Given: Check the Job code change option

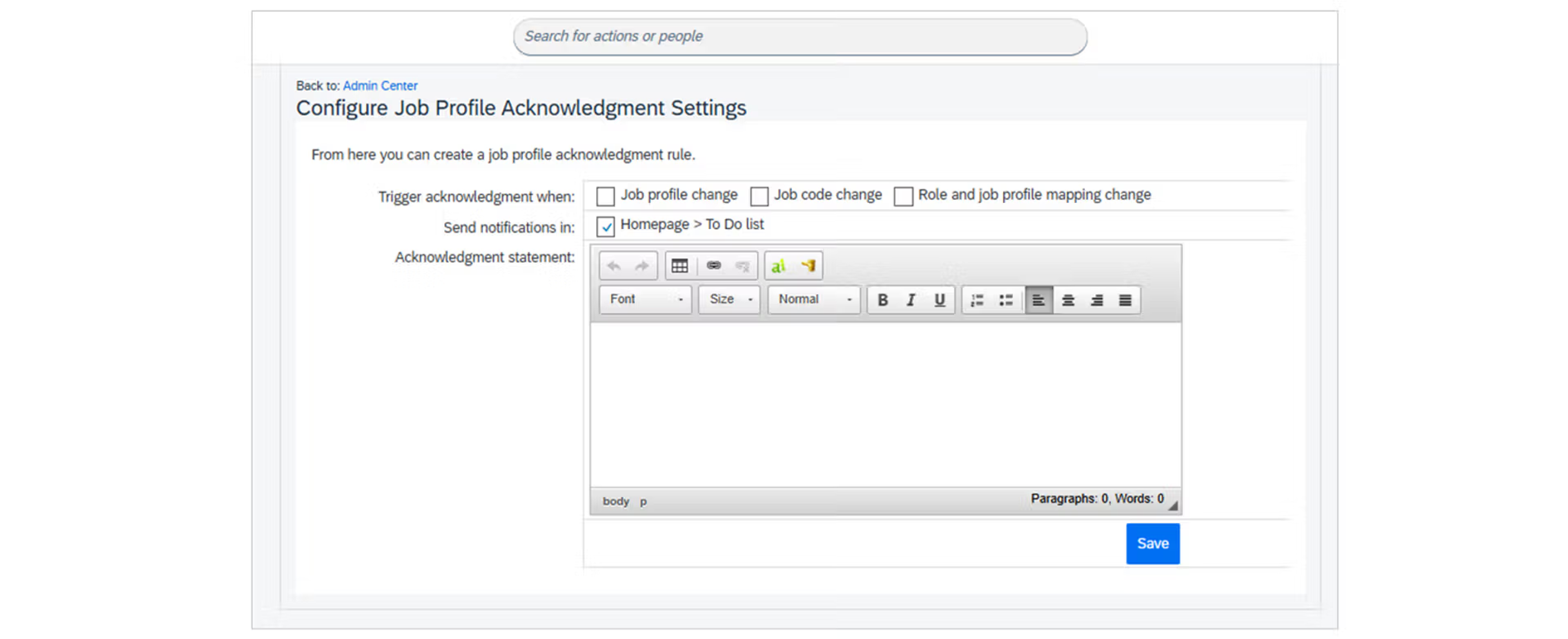Looking at the screenshot, I should click(759, 196).
